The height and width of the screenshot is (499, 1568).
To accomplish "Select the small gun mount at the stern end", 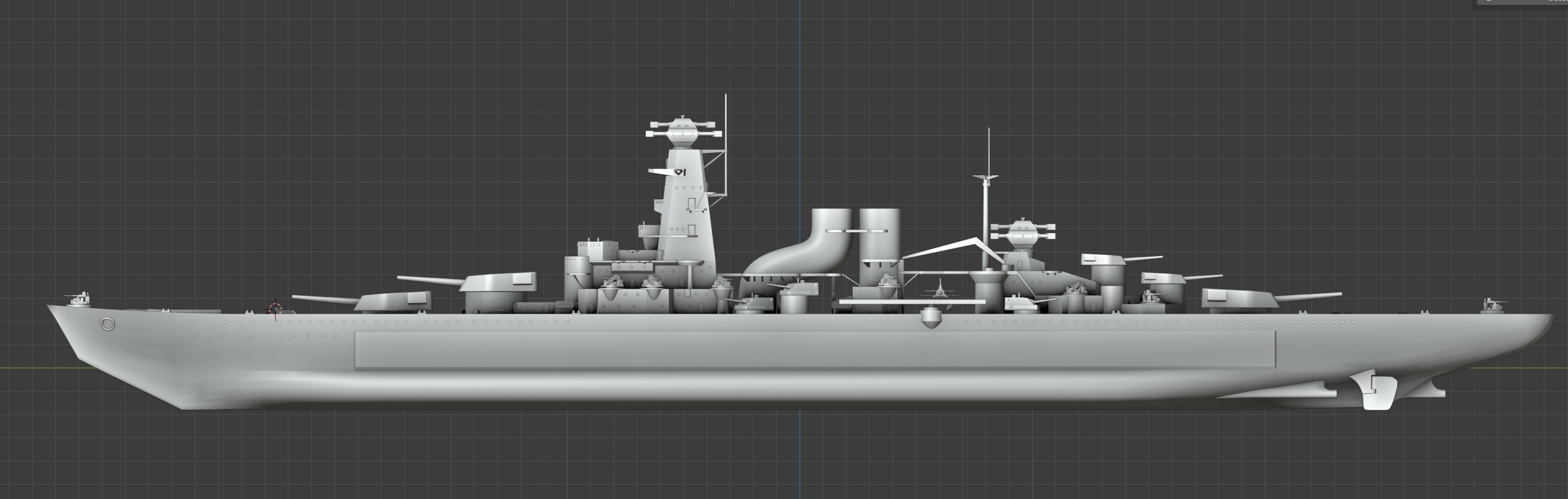I will pos(1492,304).
